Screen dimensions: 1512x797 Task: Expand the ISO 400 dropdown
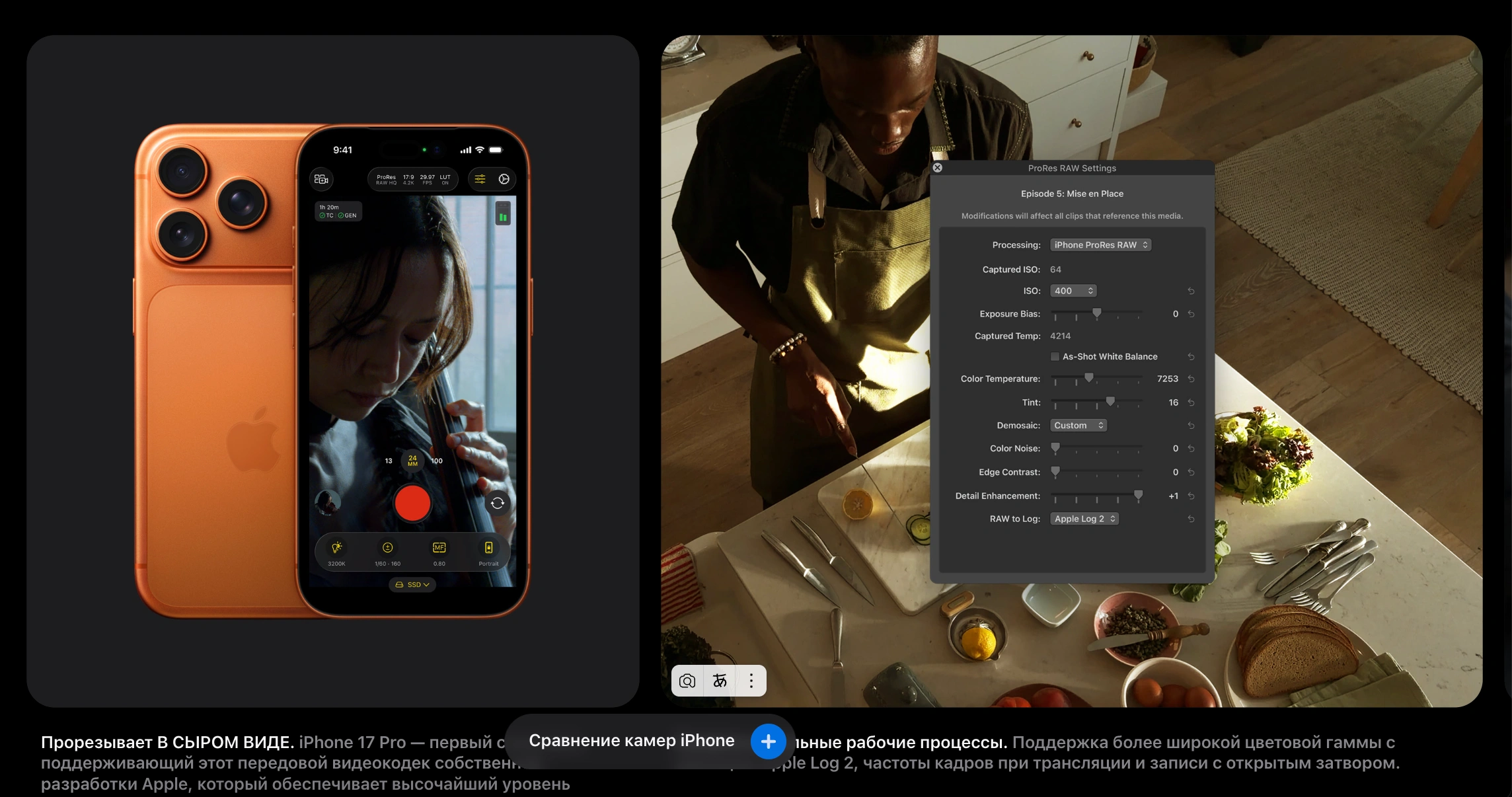click(x=1073, y=291)
